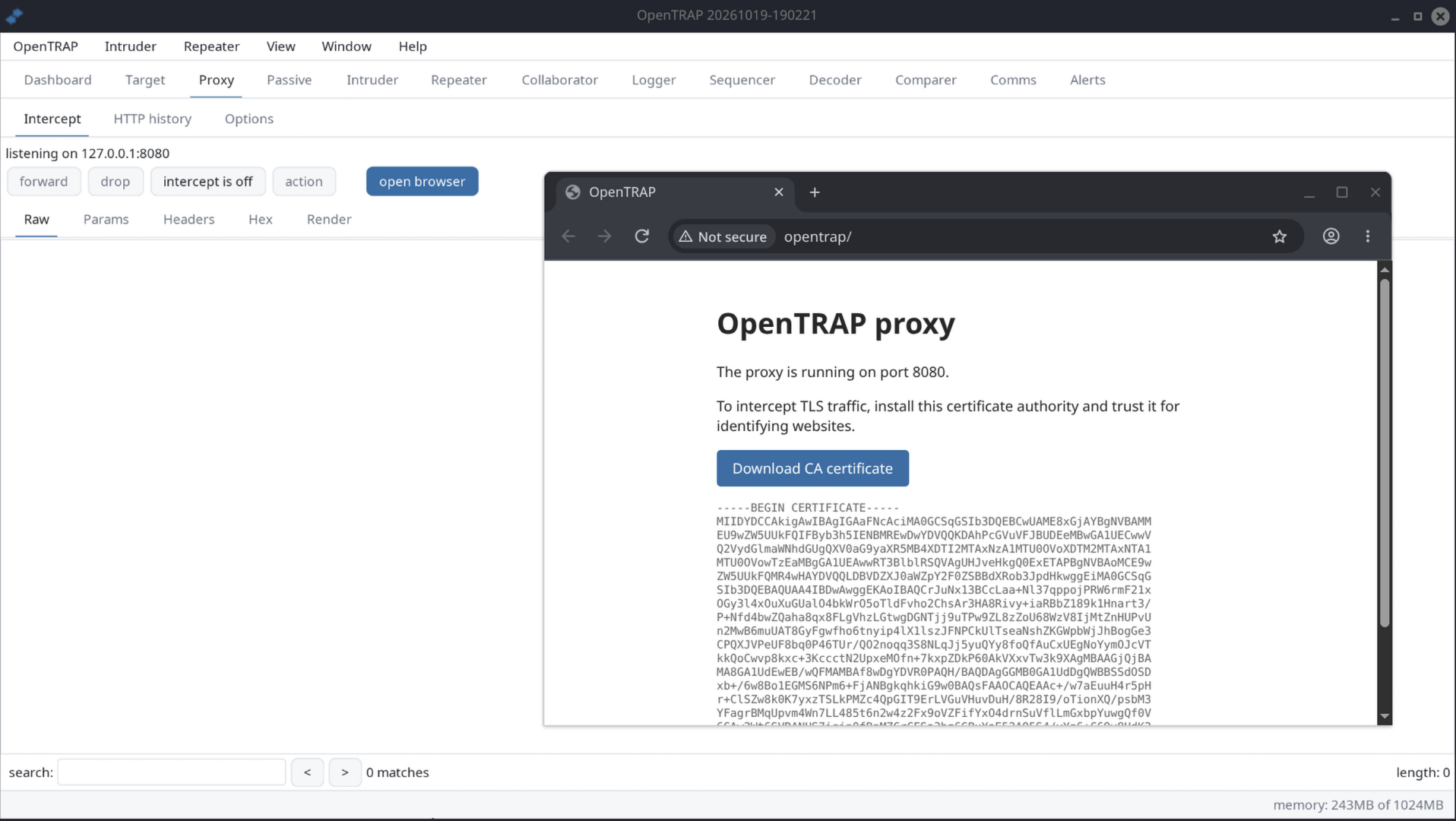
Task: Click the OpenTRAP app logo icon
Action: pyautogui.click(x=14, y=15)
